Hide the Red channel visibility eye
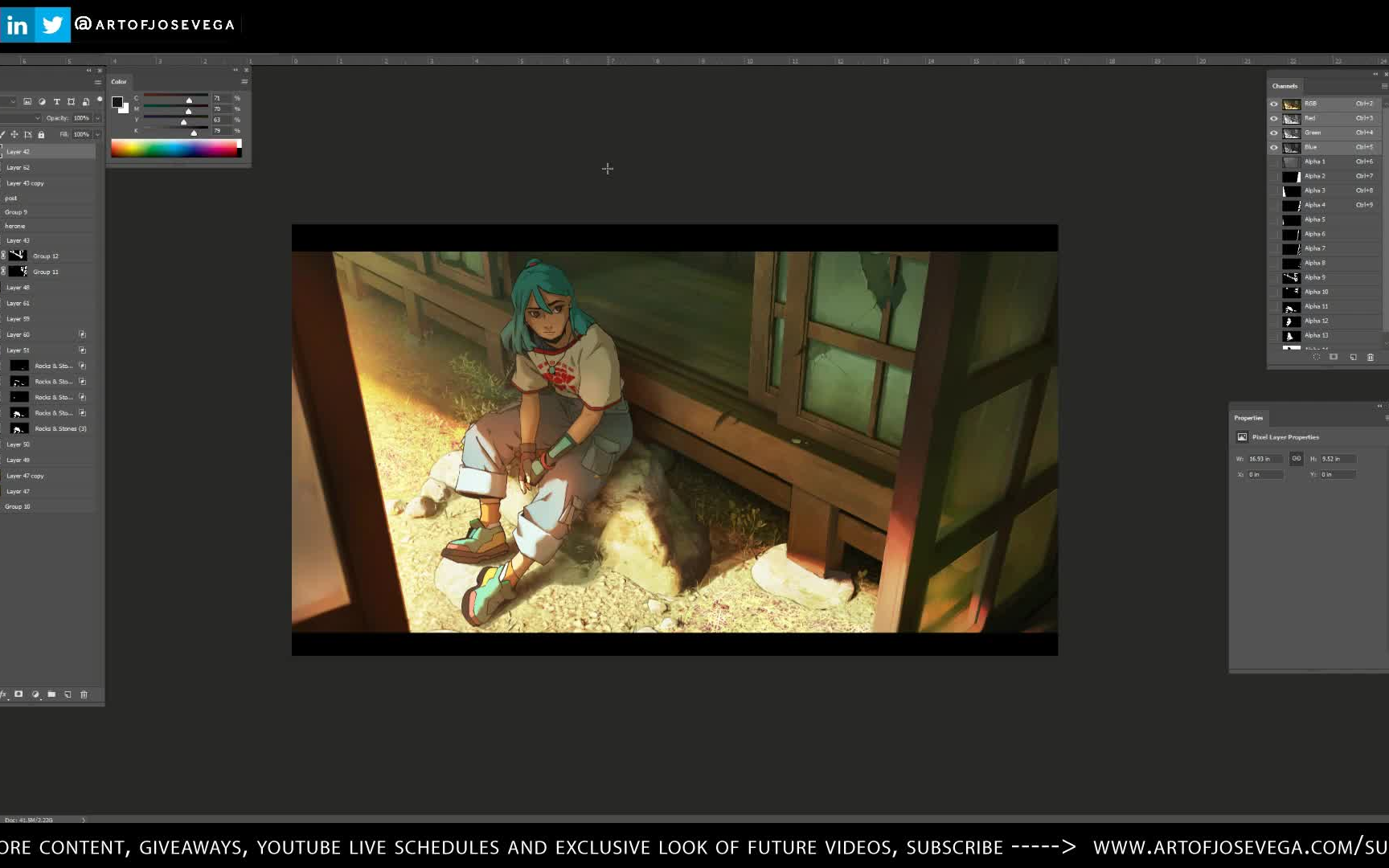 1273,119
